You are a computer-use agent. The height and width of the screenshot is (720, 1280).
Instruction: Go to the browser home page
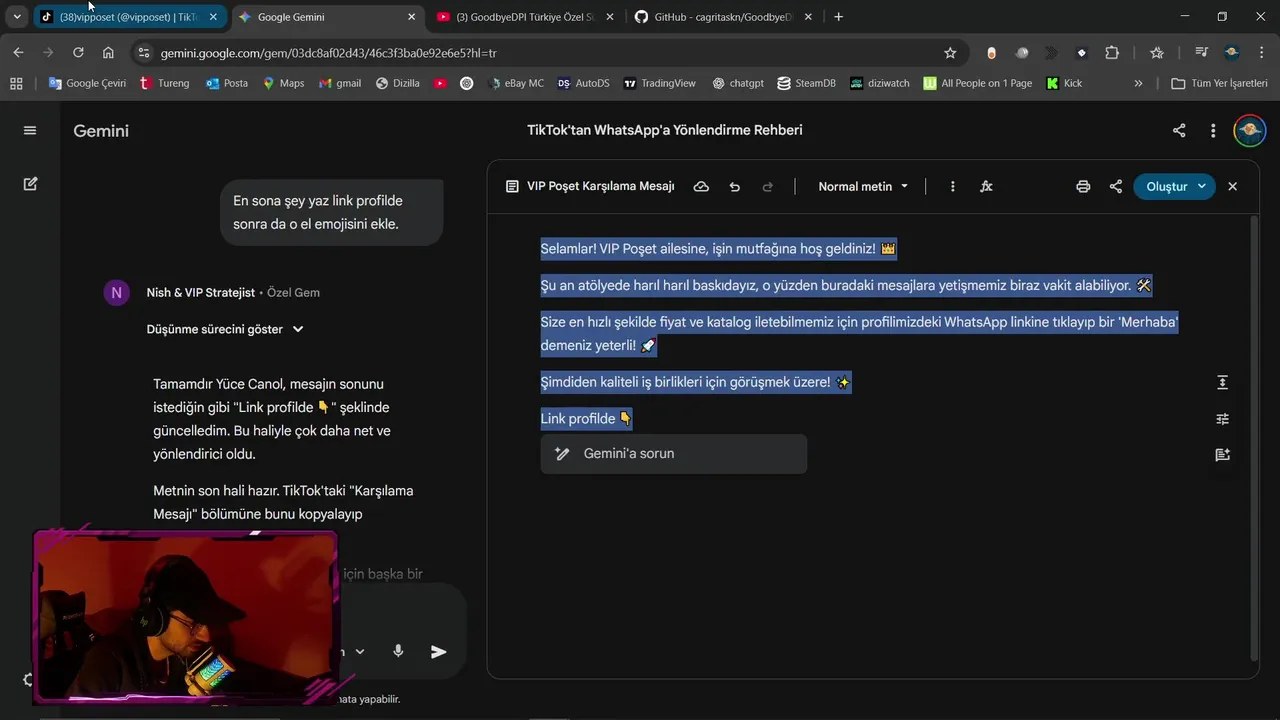pos(108,53)
